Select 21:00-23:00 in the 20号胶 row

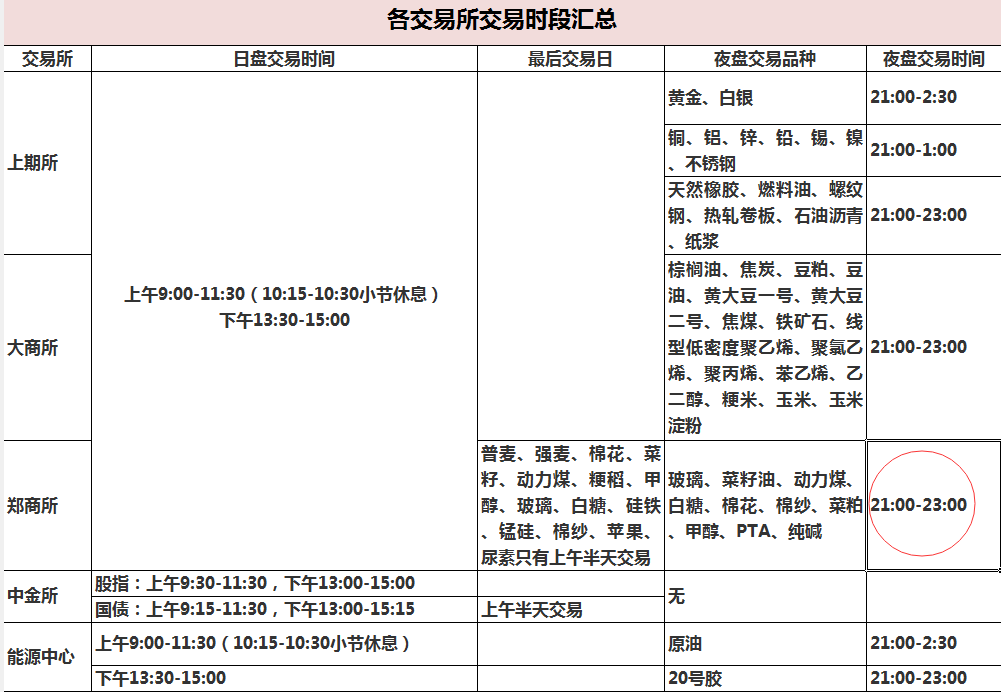(933, 678)
